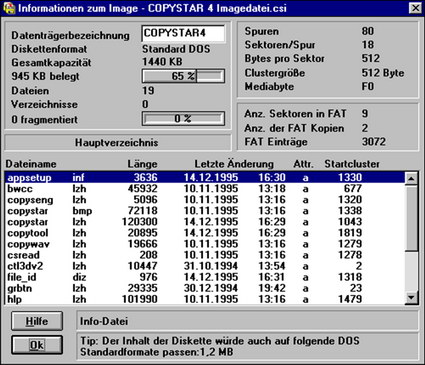Click the file list scroll down arrow
This screenshot has height=365, width=425.
(x=411, y=297)
